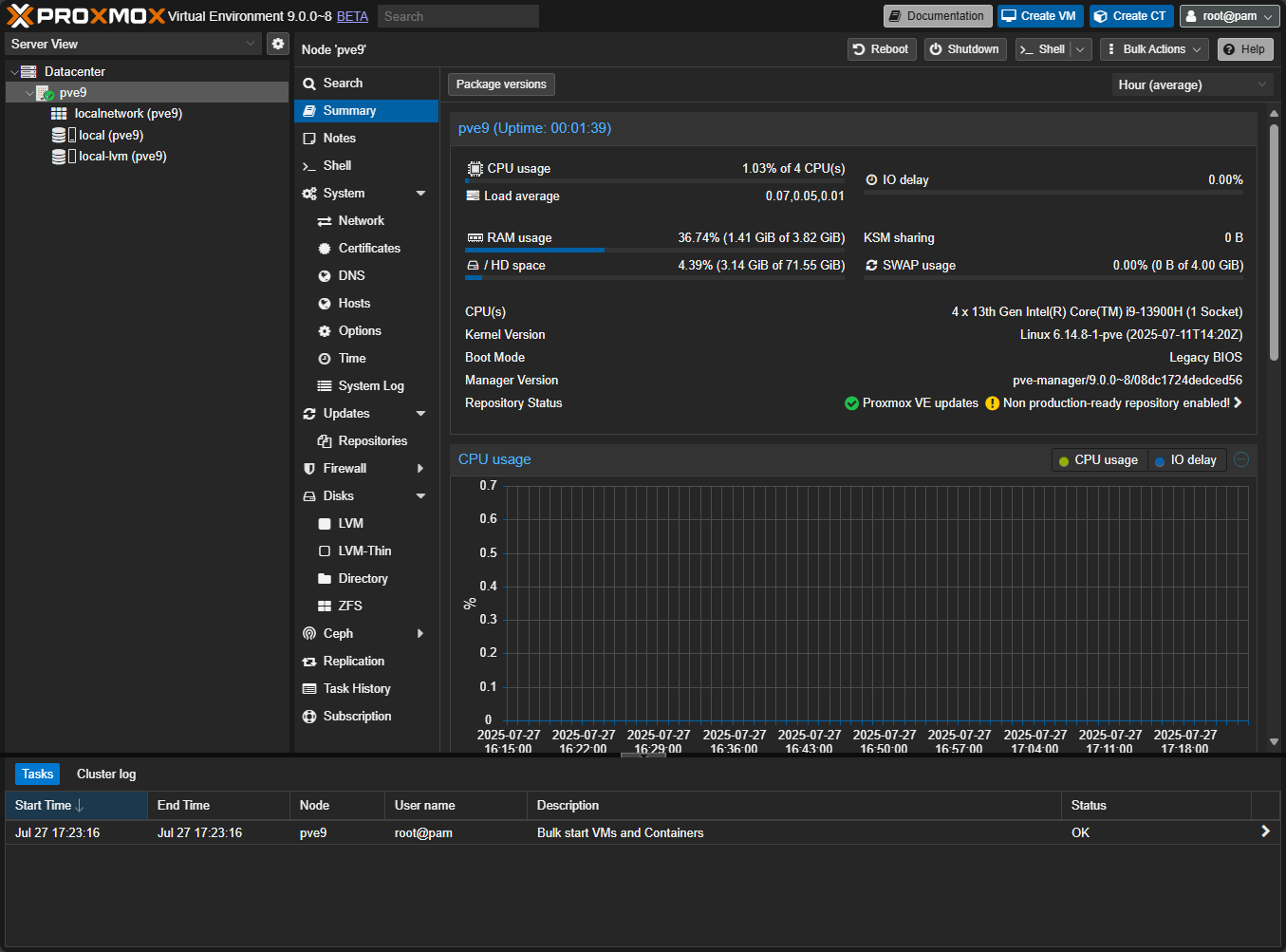Viewport: 1286px width, 952px height.
Task: Toggle the IO delay legend series
Action: tap(1185, 460)
